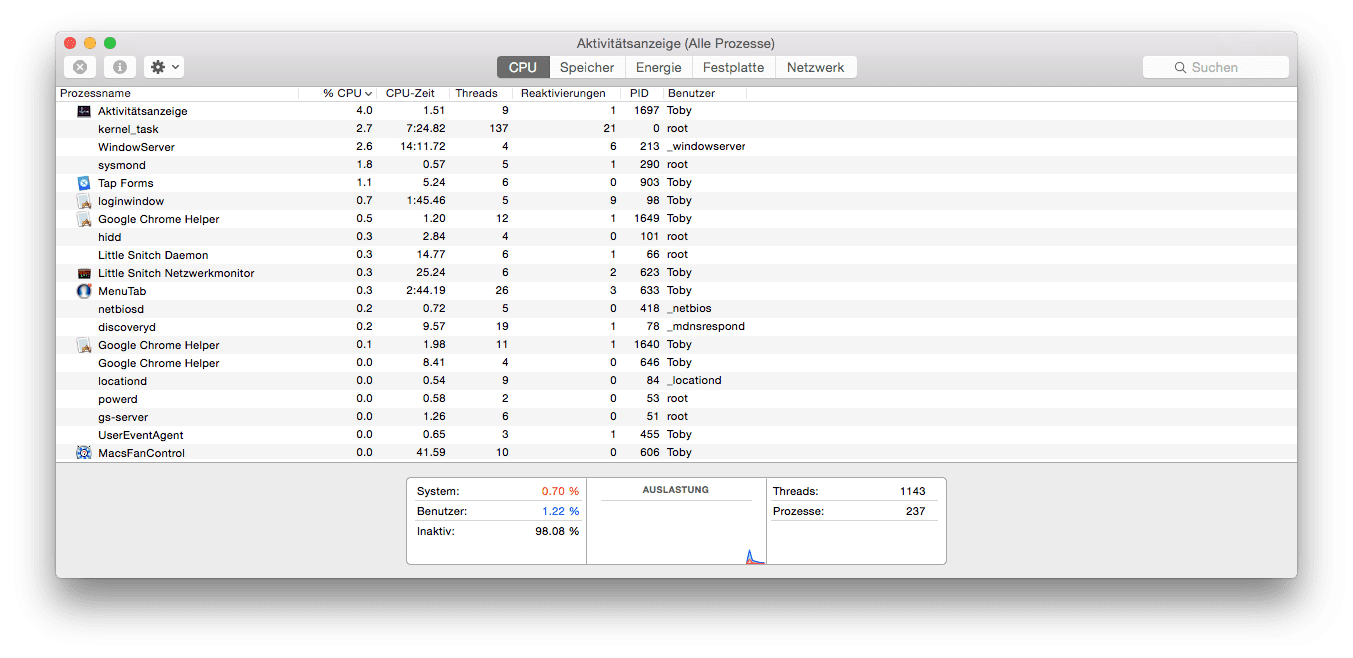The image size is (1353, 658).
Task: Select the WindowServer process row
Action: click(x=676, y=147)
